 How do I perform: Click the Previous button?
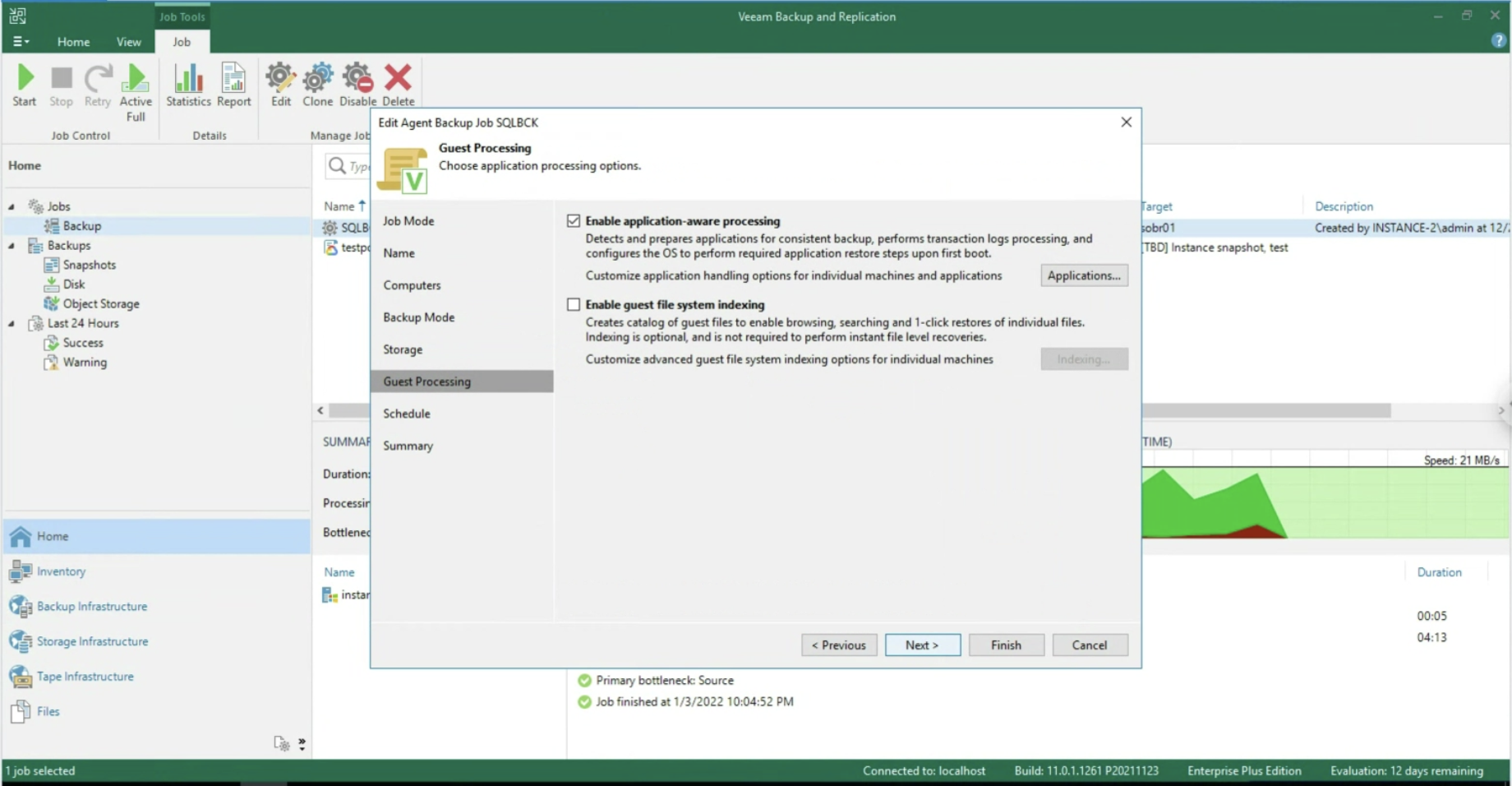click(x=839, y=645)
